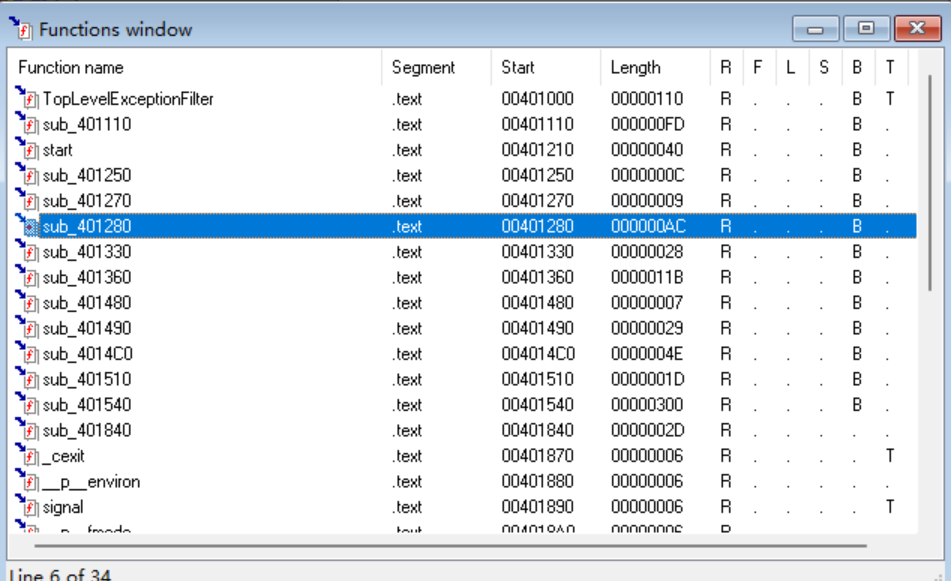Click the T flag in TopLevelExceptionFilter row
Viewport: 951px width, 581px height.
(x=890, y=99)
